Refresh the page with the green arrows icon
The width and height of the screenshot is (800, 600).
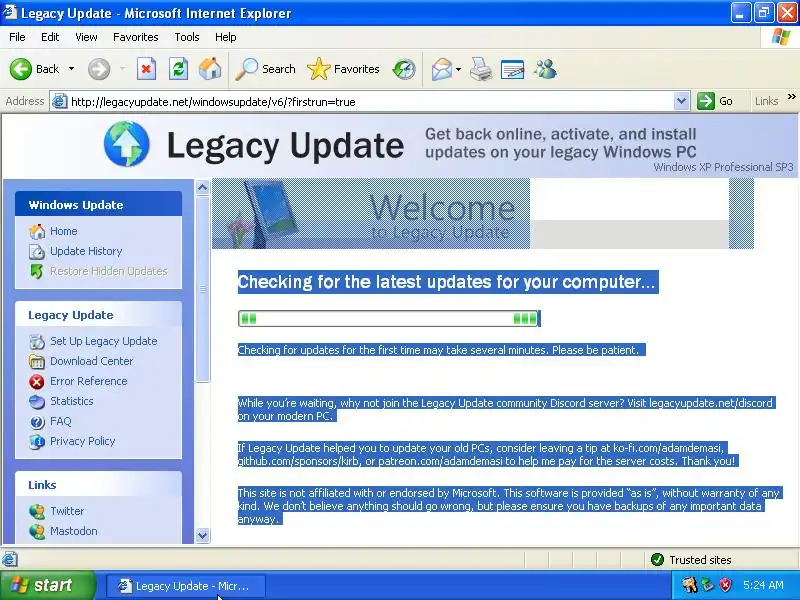(x=179, y=69)
